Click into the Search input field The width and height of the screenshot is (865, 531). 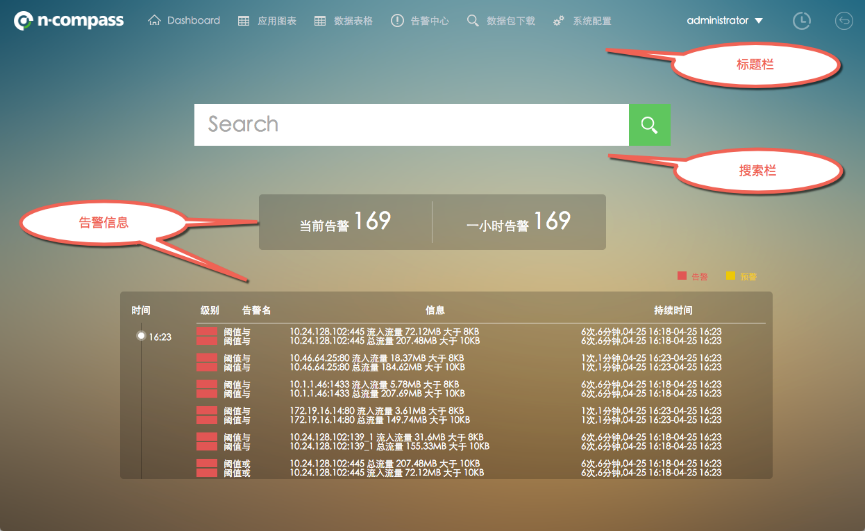click(411, 125)
